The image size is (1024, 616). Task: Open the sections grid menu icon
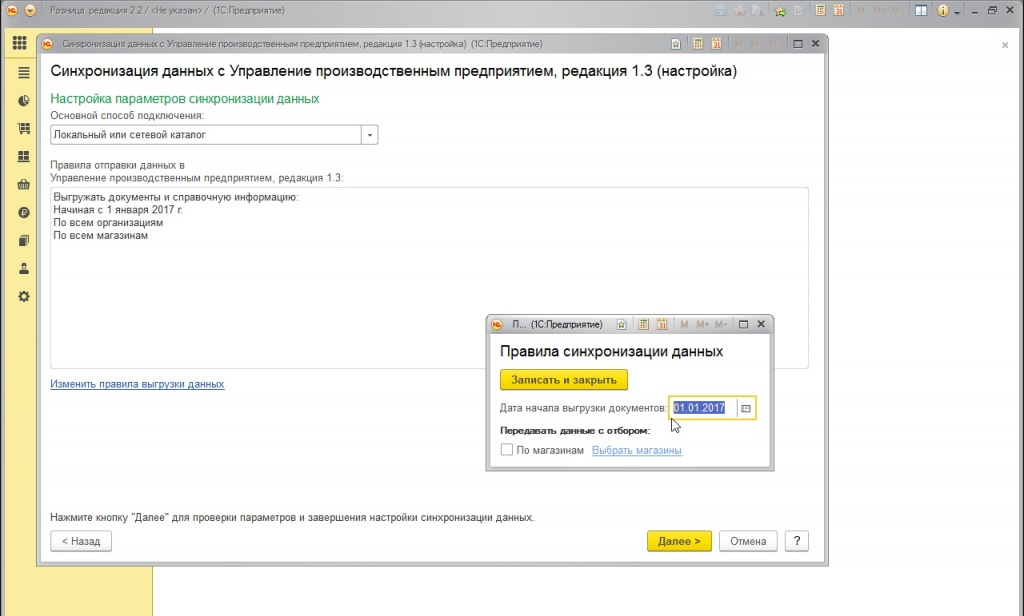(20, 44)
